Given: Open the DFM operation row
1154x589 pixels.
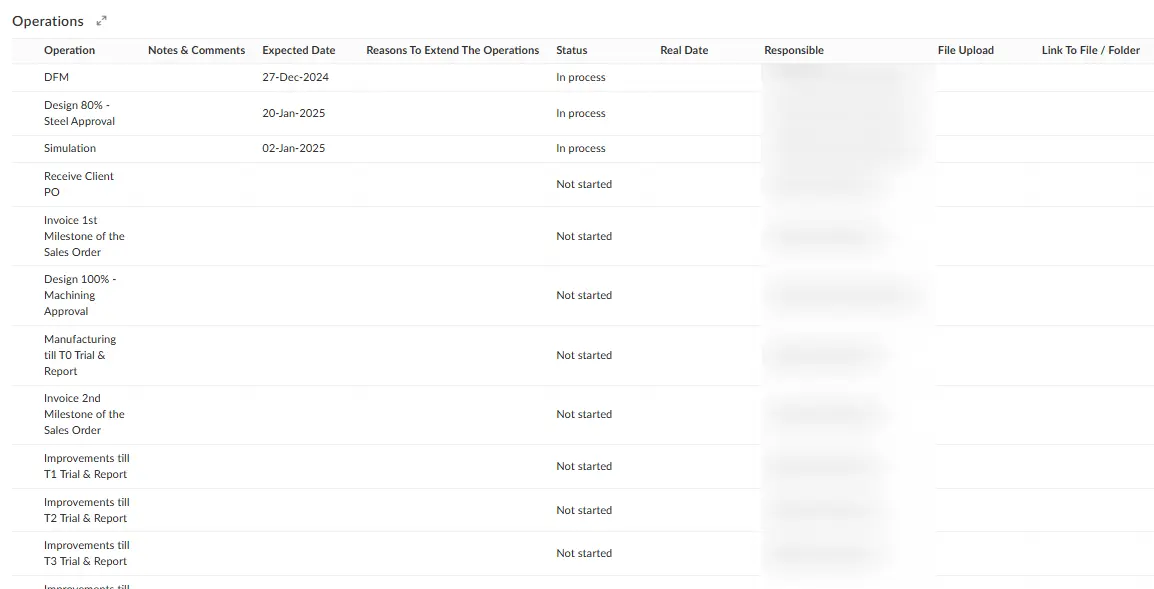Looking at the screenshot, I should (x=56, y=77).
